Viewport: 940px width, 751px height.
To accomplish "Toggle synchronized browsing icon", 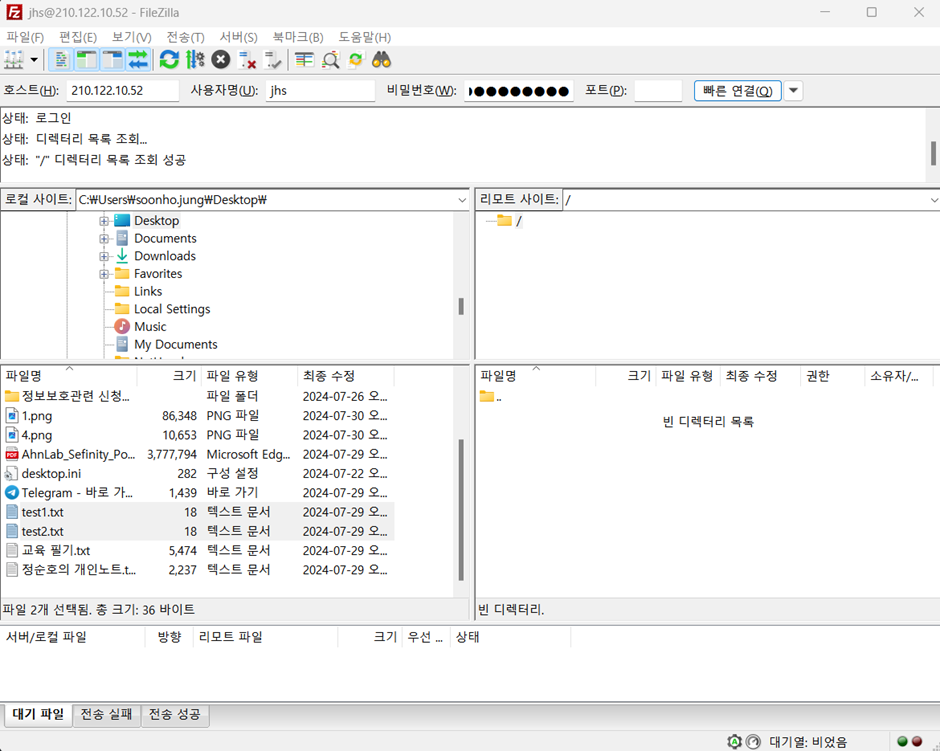I will pyautogui.click(x=355, y=60).
